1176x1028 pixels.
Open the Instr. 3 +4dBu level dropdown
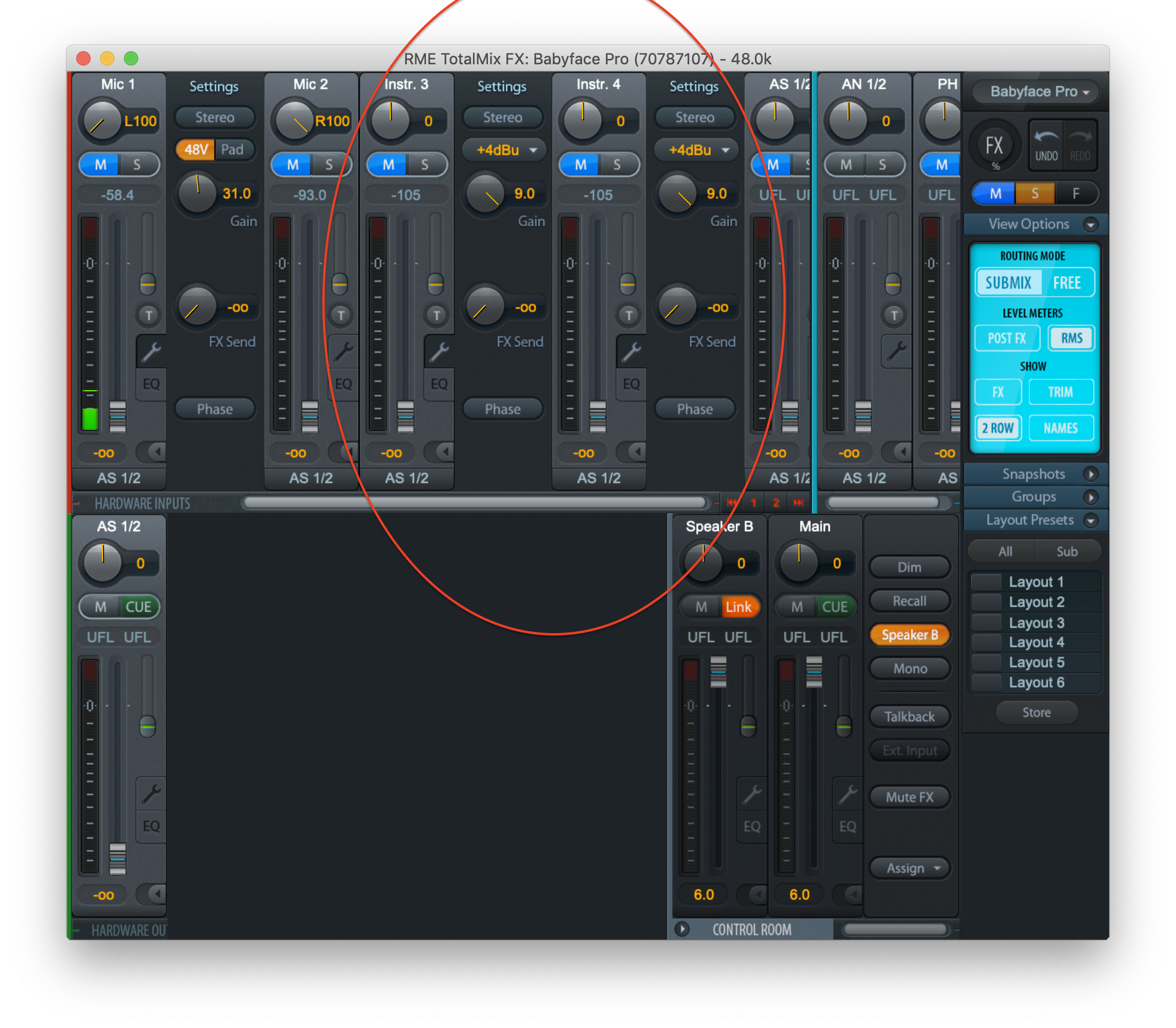(502, 150)
